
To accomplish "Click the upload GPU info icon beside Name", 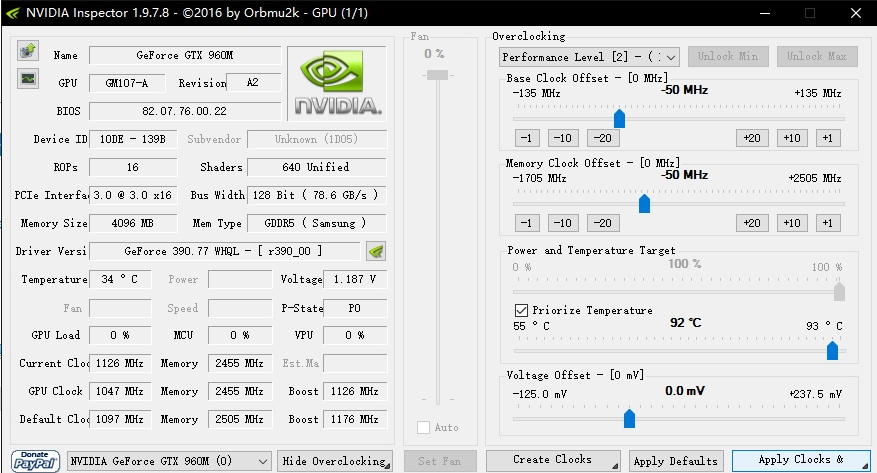I will [x=27, y=51].
